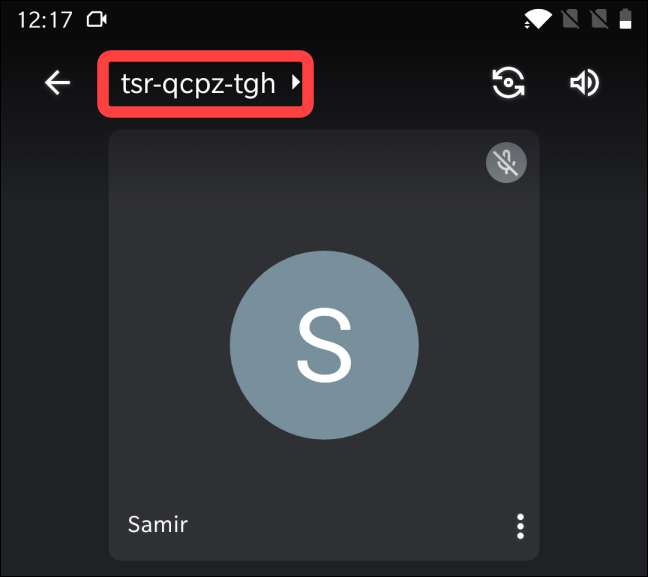Tap Samir's muted microphone indicator
Viewport: 648px width, 577px height.
[506, 162]
